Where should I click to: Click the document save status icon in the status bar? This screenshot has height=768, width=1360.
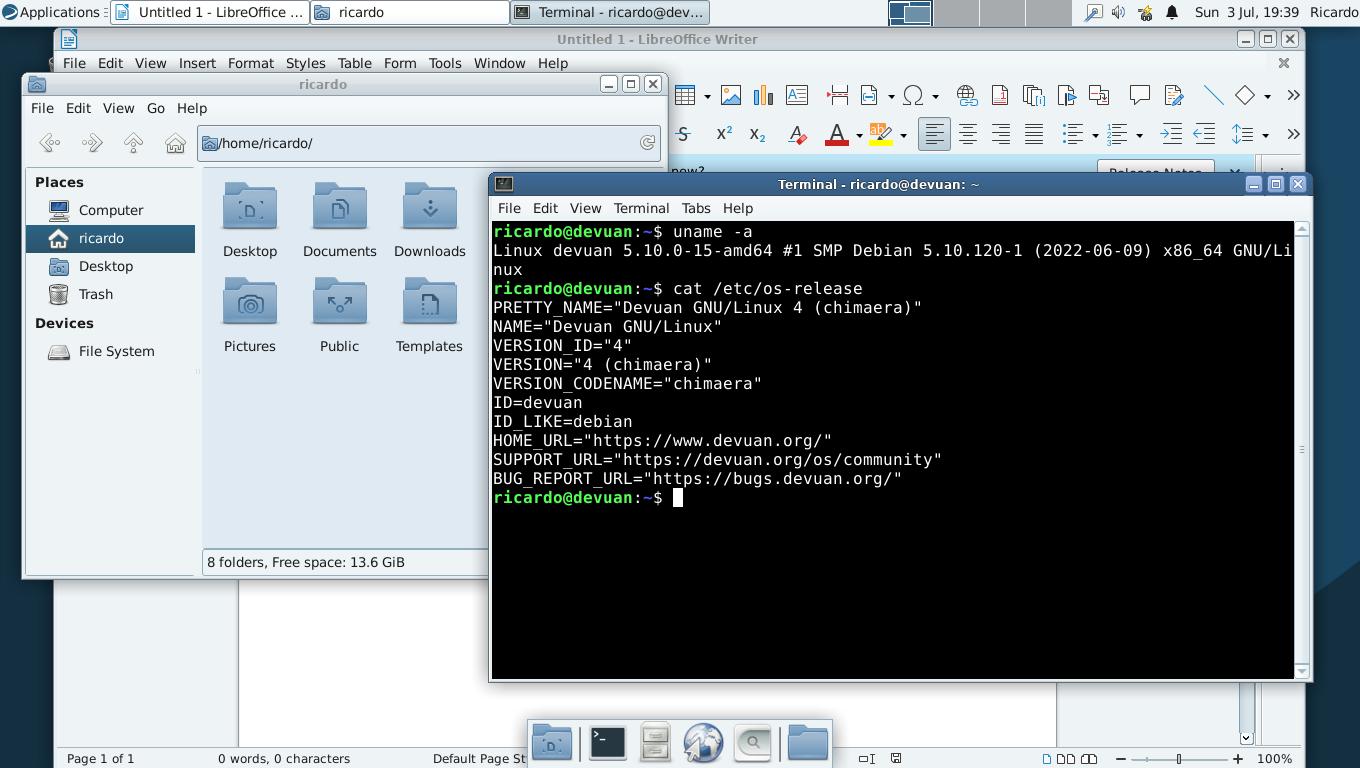pyautogui.click(x=896, y=759)
